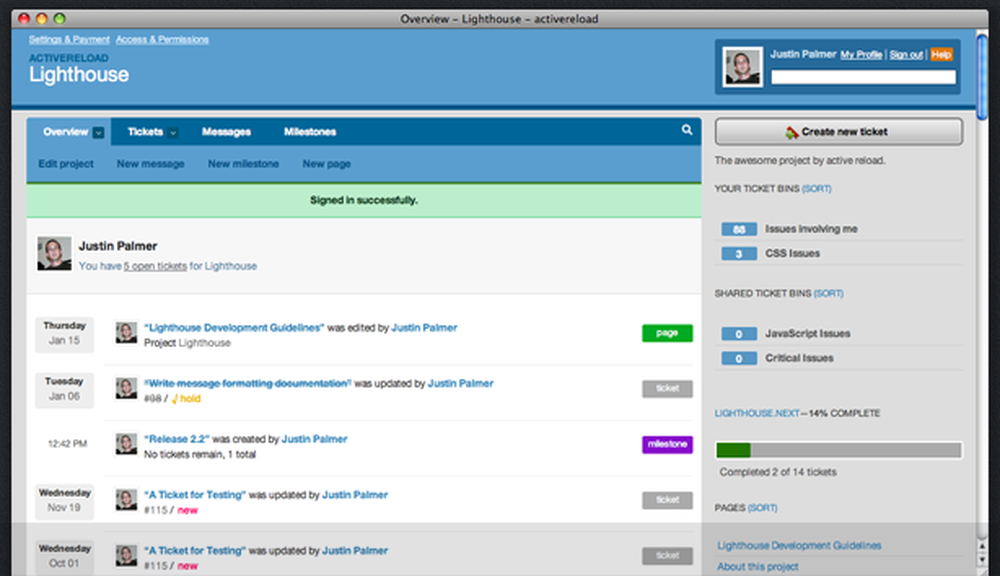Click the green page badge

[667, 333]
